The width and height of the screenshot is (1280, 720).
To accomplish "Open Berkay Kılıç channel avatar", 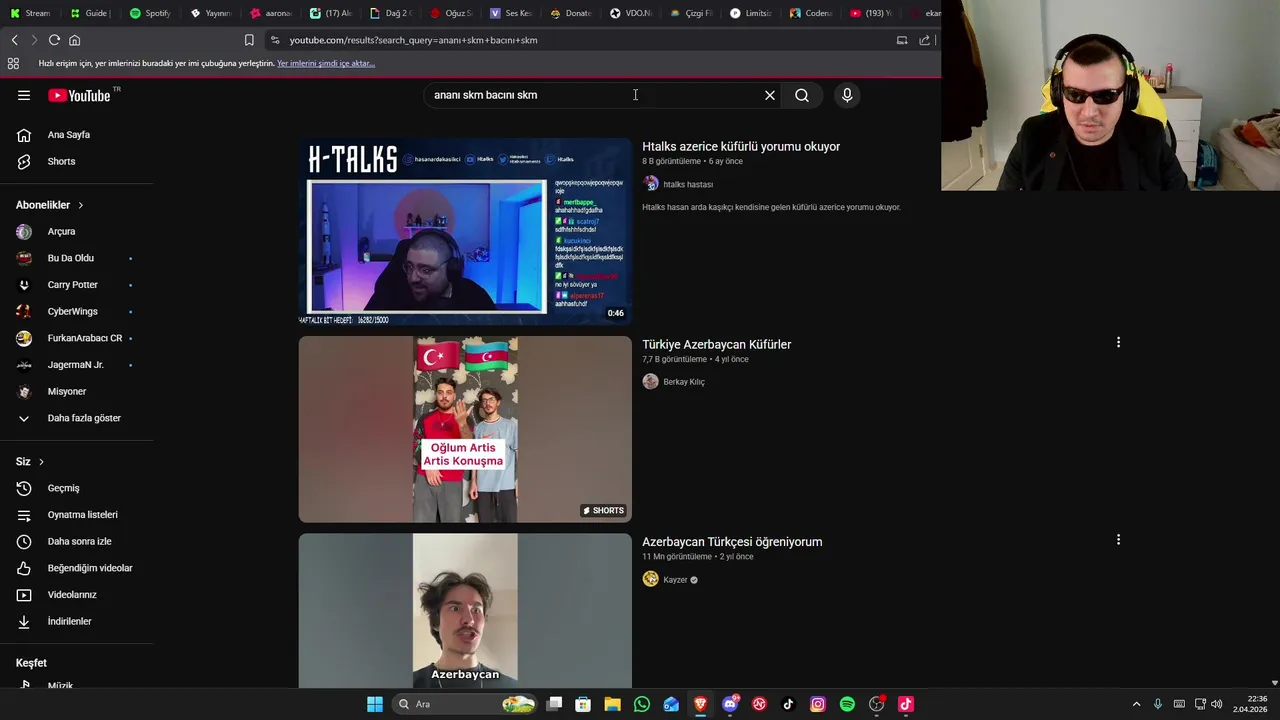I will click(651, 381).
